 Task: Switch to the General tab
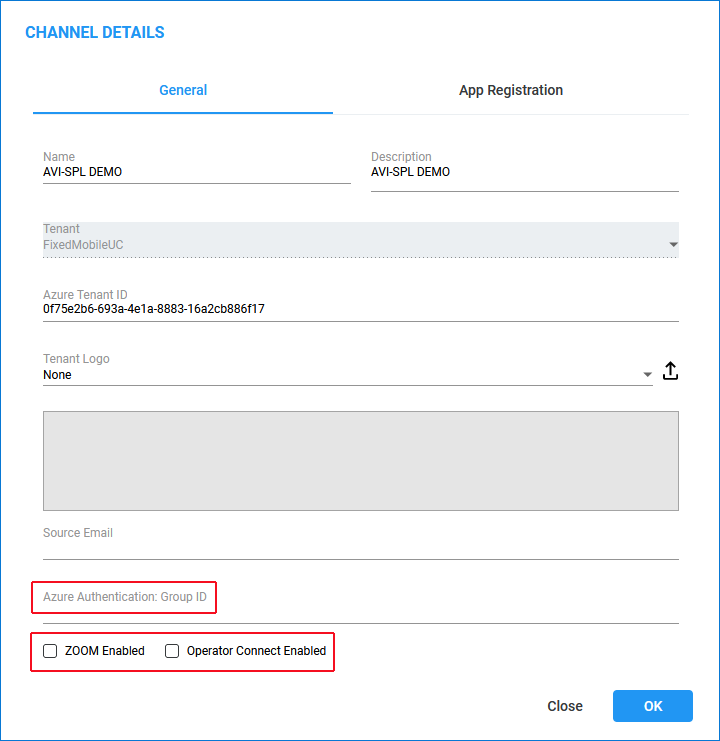click(183, 90)
